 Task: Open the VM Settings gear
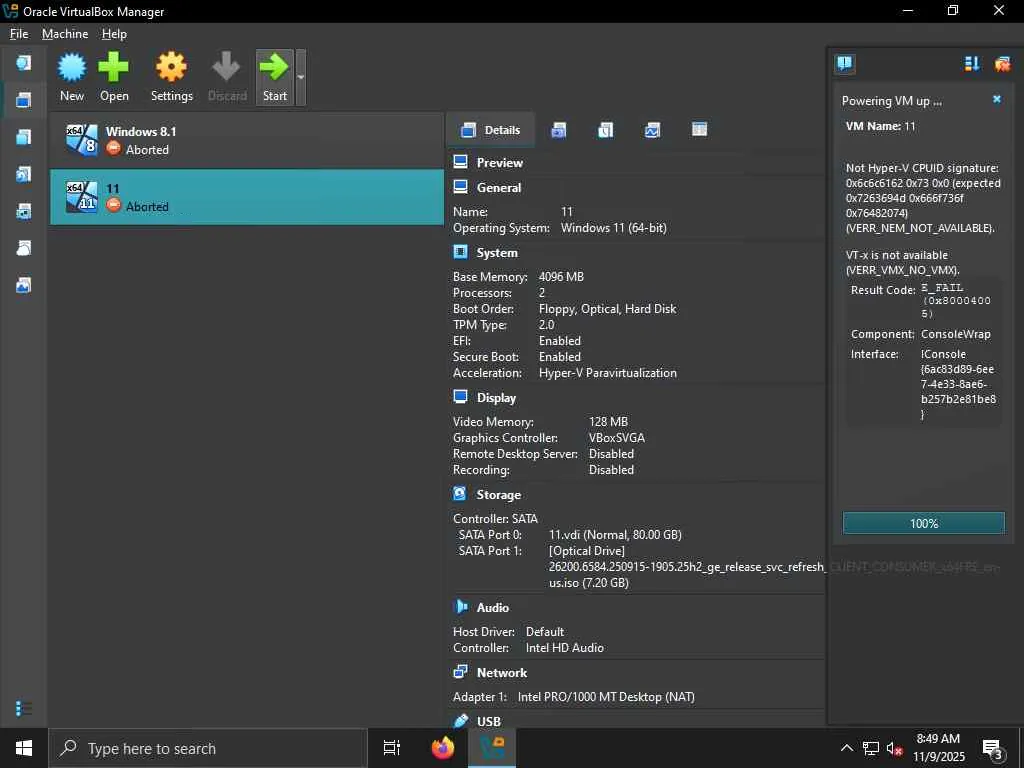[x=172, y=77]
